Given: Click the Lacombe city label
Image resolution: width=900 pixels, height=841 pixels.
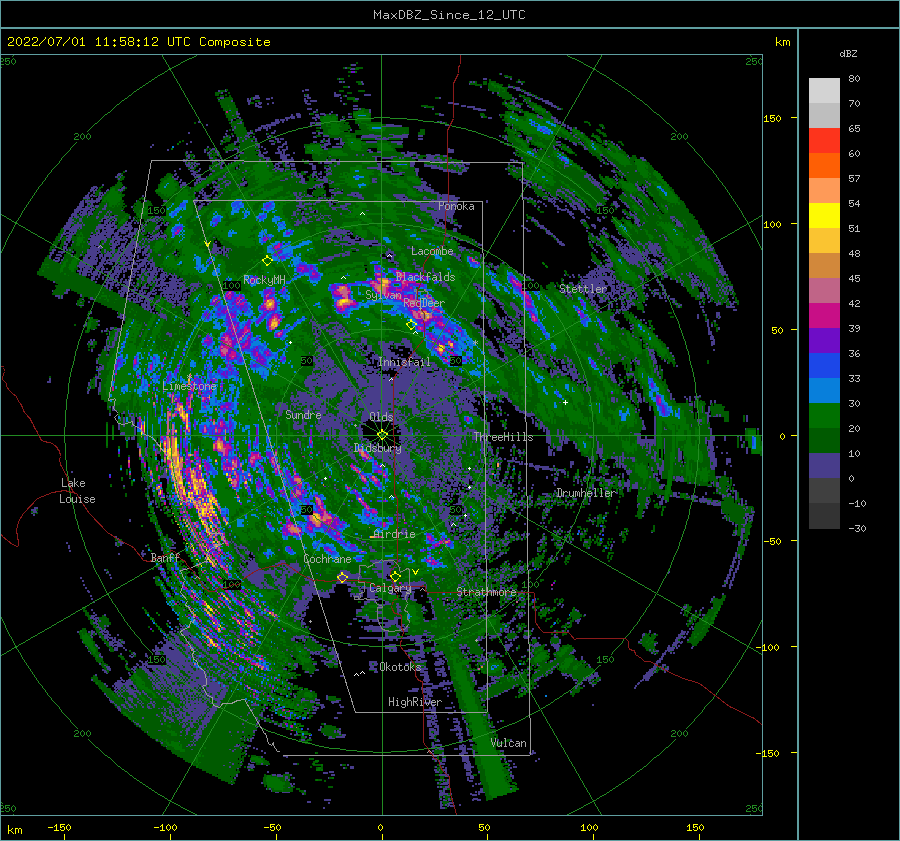Looking at the screenshot, I should point(432,251).
